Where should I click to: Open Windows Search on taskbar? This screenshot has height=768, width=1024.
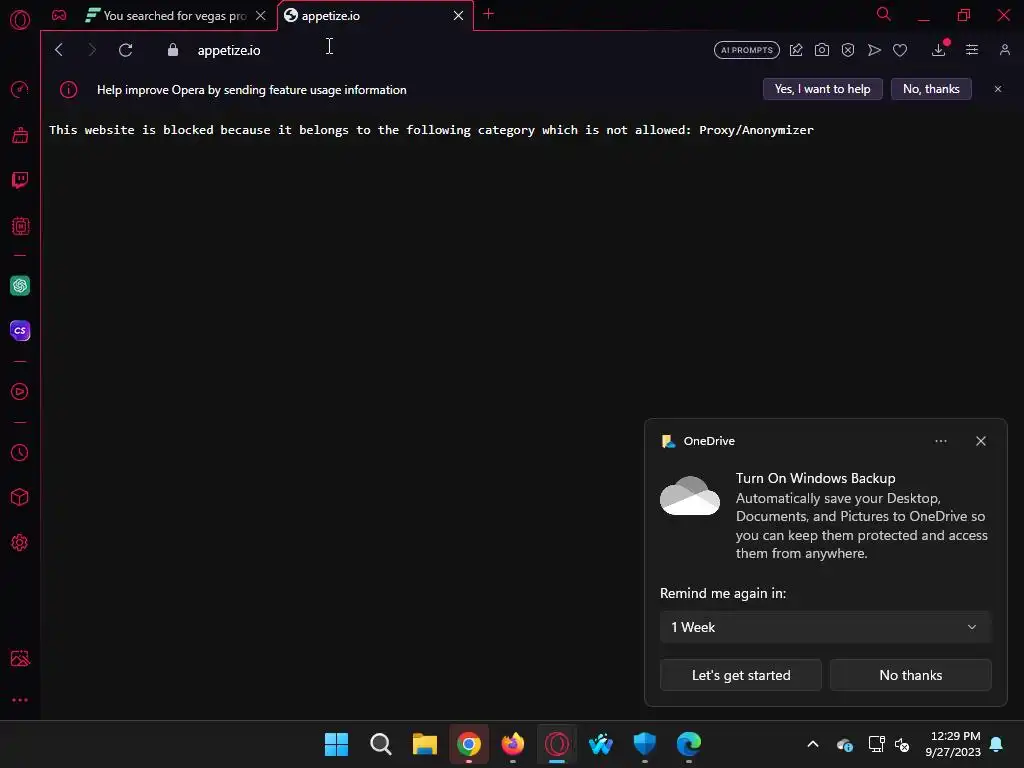click(x=380, y=744)
